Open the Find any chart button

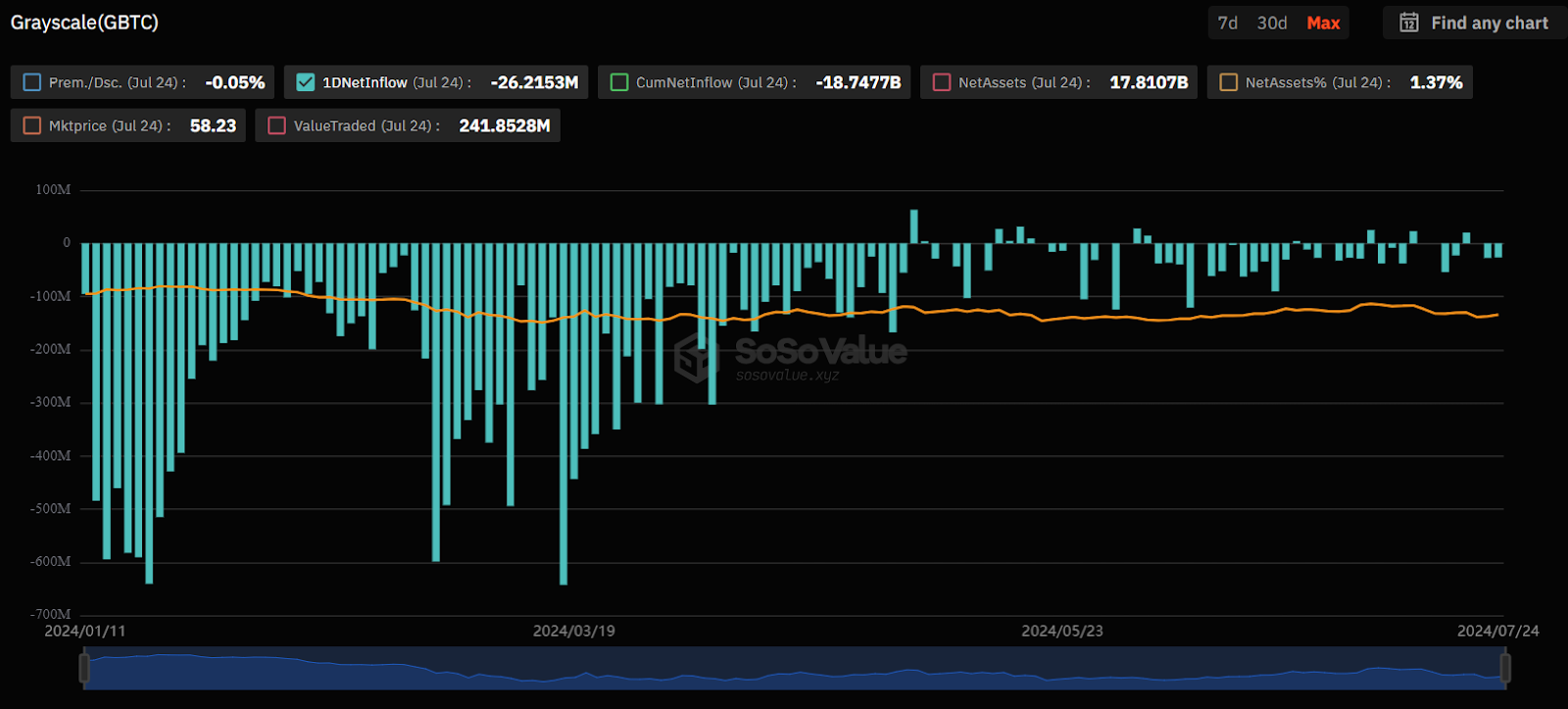click(x=1476, y=23)
